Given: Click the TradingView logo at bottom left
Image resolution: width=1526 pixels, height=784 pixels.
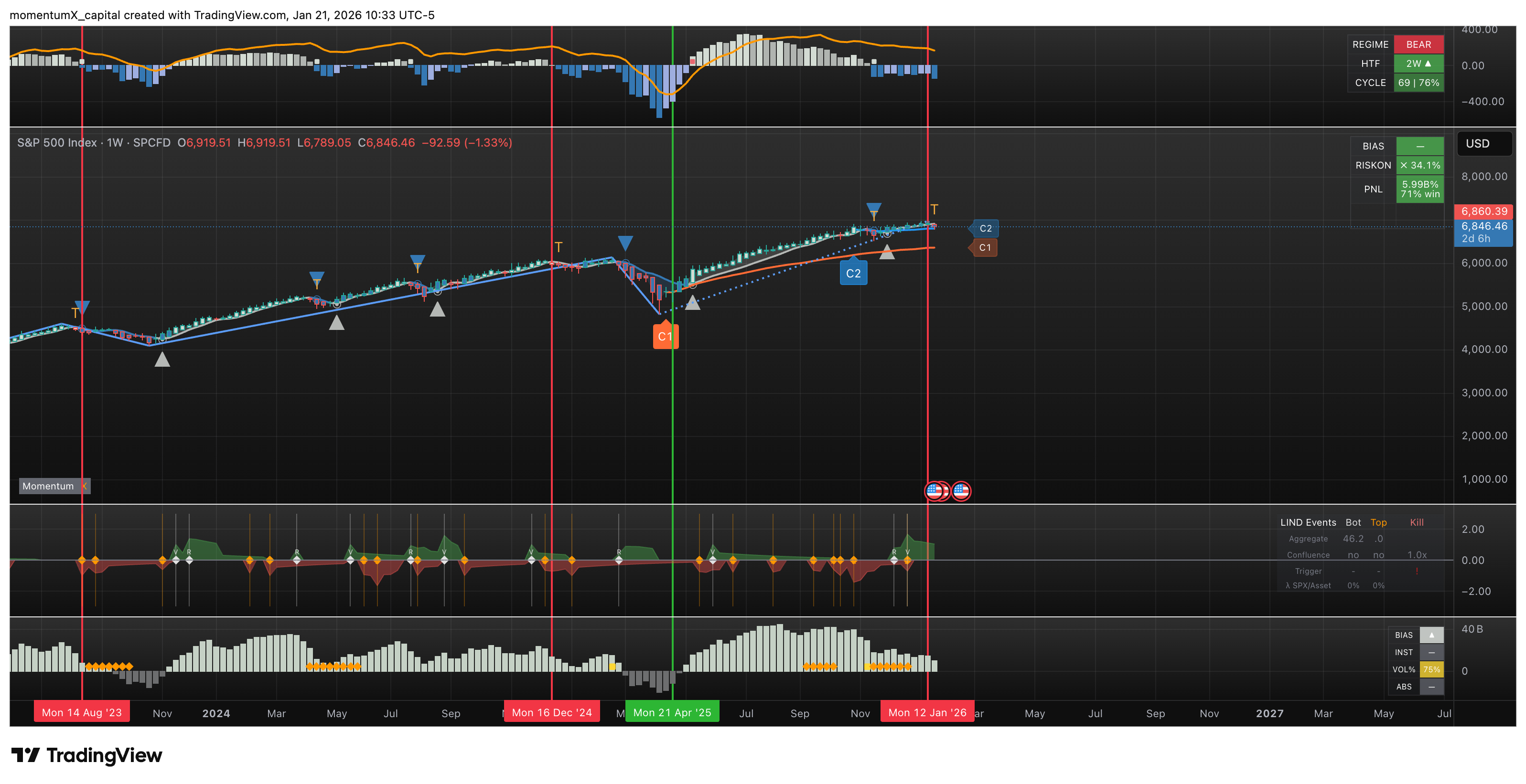Looking at the screenshot, I should pos(86,755).
